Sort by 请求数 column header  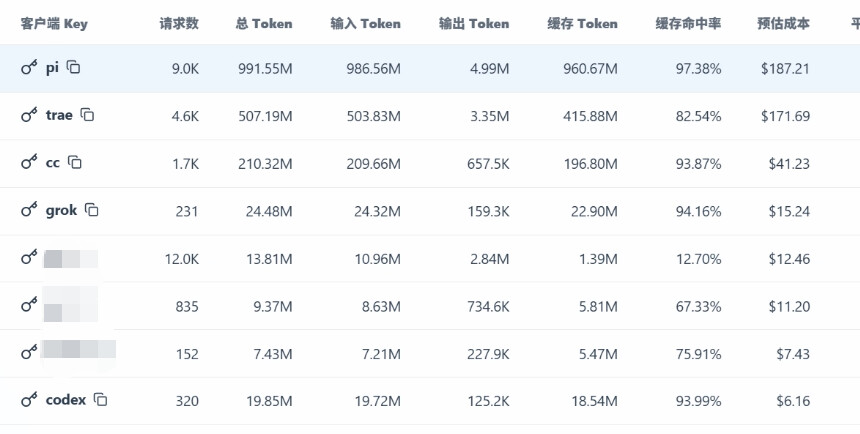coord(179,24)
